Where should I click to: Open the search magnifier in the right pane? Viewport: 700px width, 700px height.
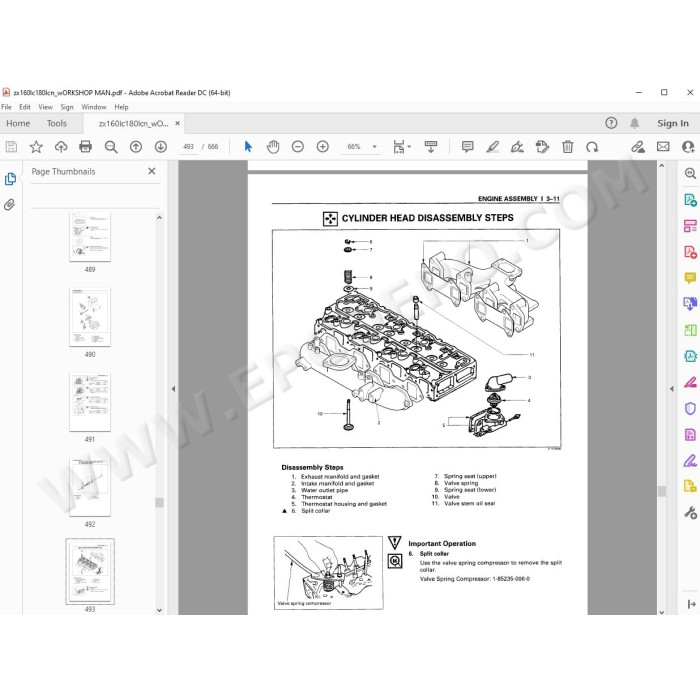tap(690, 173)
